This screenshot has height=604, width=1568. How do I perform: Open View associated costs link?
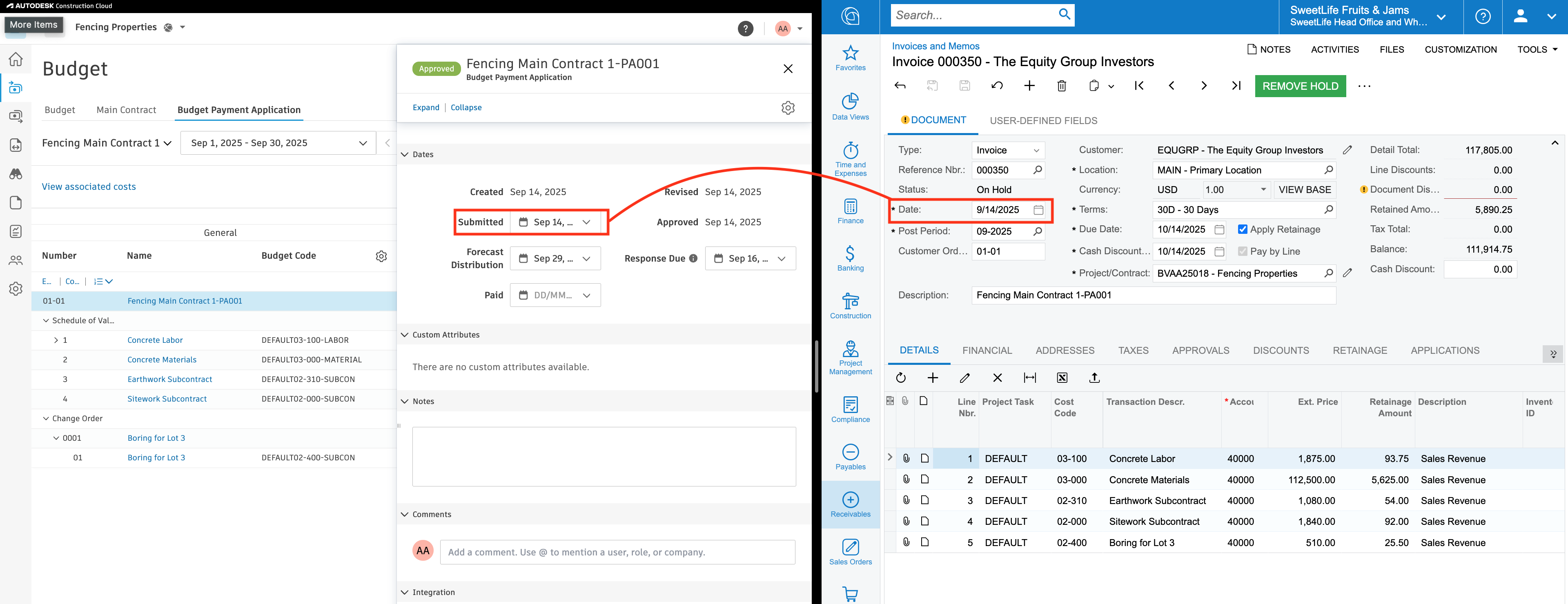[x=89, y=186]
